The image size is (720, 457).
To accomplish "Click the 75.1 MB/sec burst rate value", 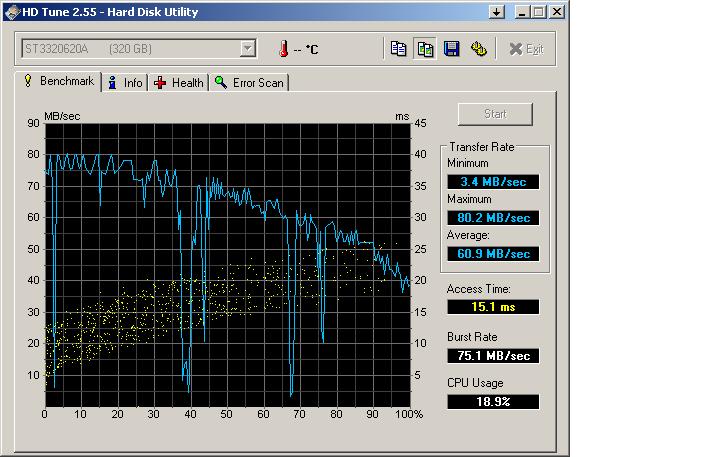I will (493, 355).
